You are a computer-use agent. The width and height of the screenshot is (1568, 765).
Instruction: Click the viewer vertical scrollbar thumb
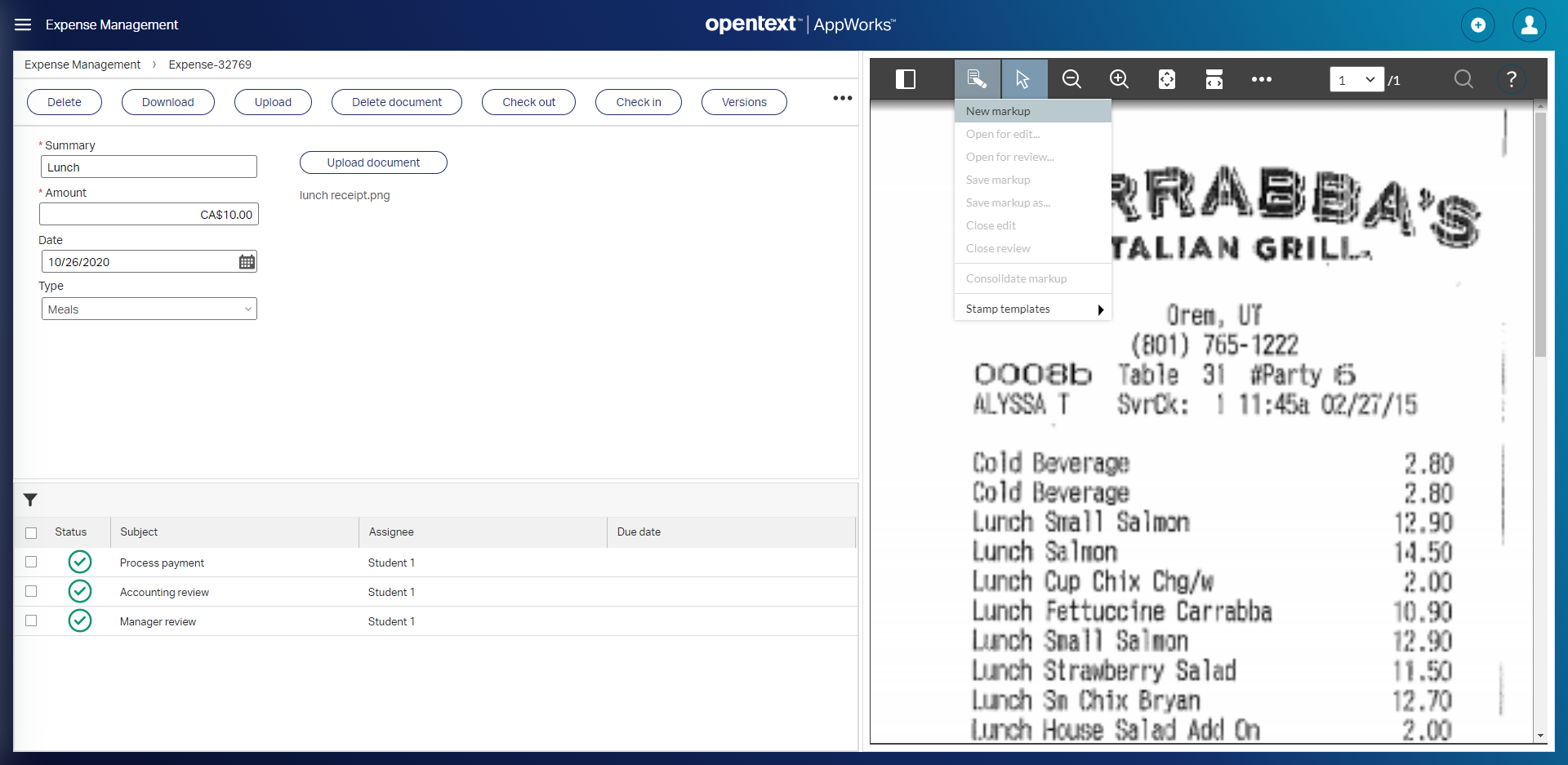point(1540,234)
